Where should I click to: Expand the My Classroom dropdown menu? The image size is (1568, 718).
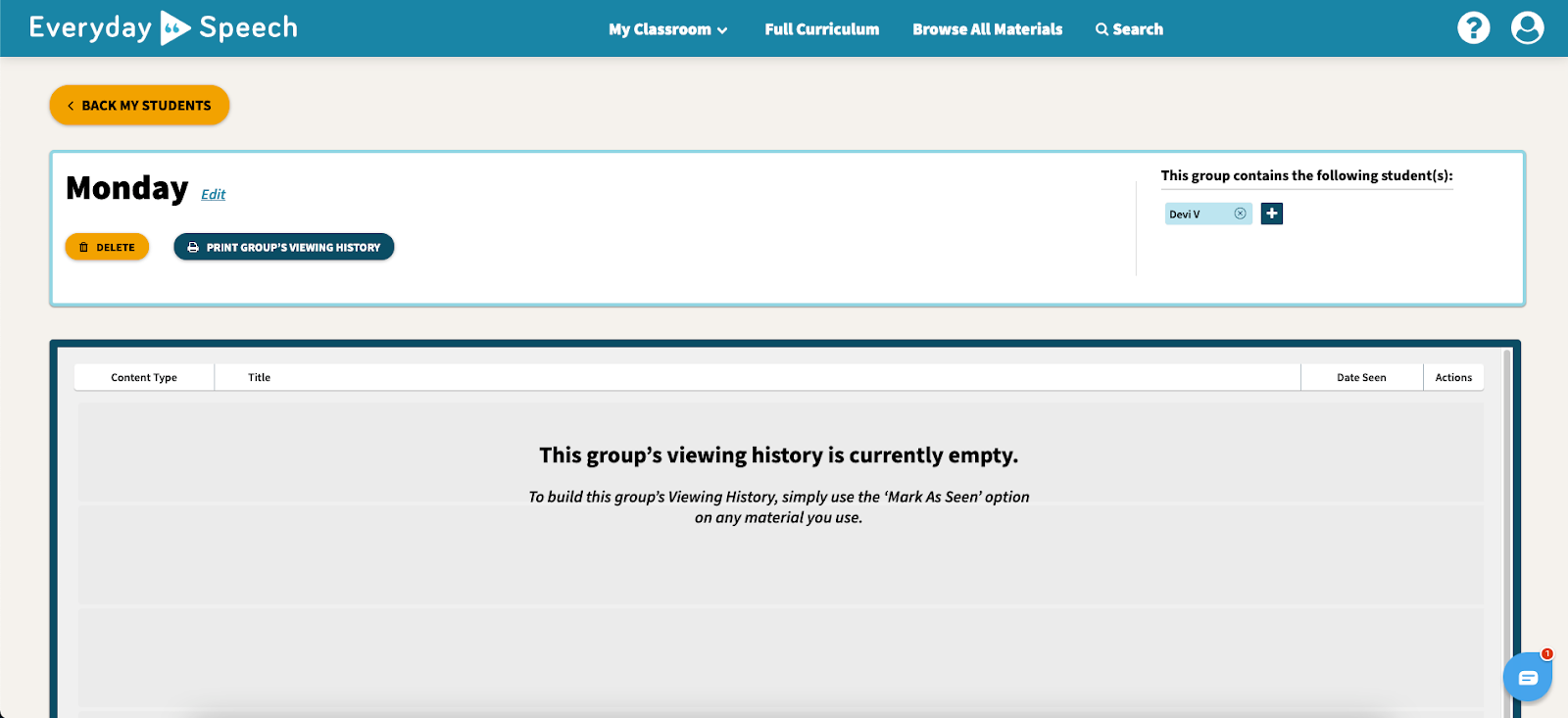click(667, 29)
